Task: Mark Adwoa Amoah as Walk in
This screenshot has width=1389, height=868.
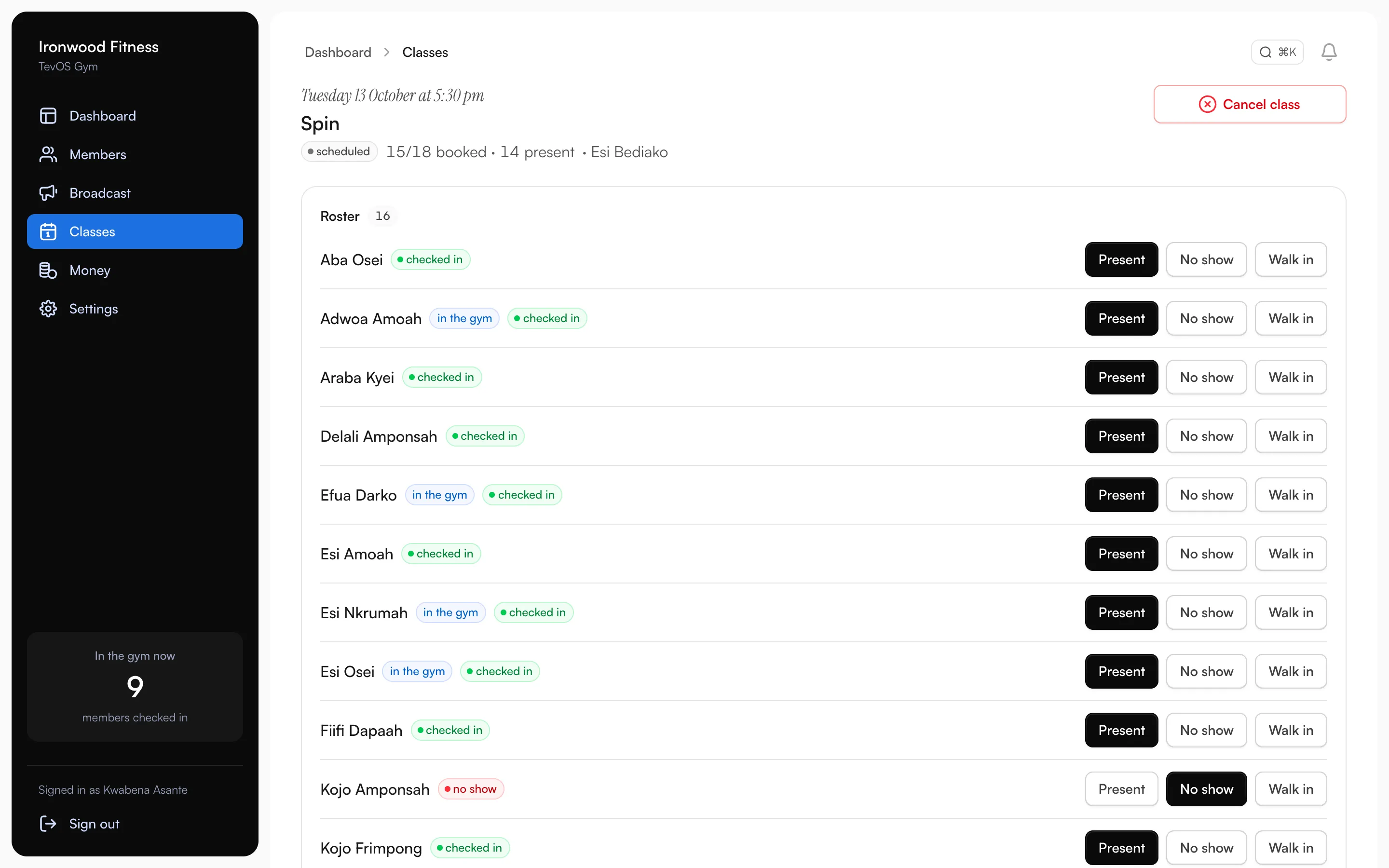Action: pos(1290,319)
